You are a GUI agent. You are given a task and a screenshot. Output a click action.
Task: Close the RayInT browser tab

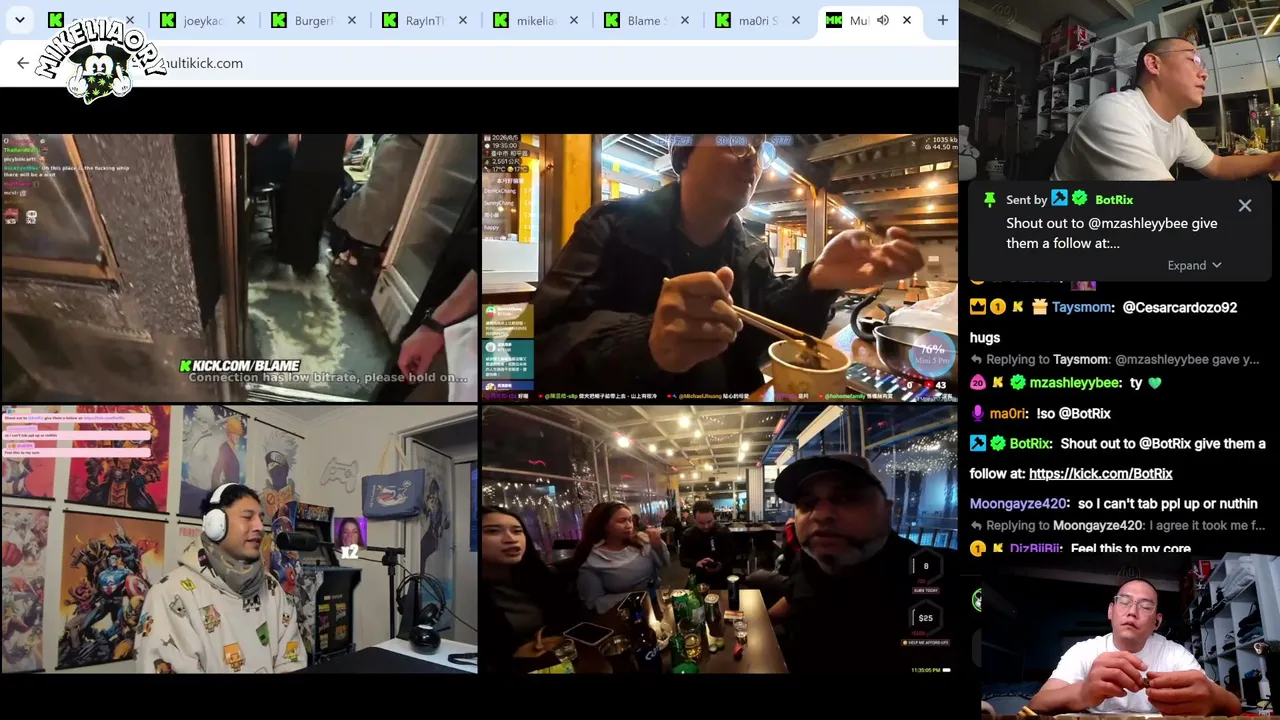(x=462, y=20)
